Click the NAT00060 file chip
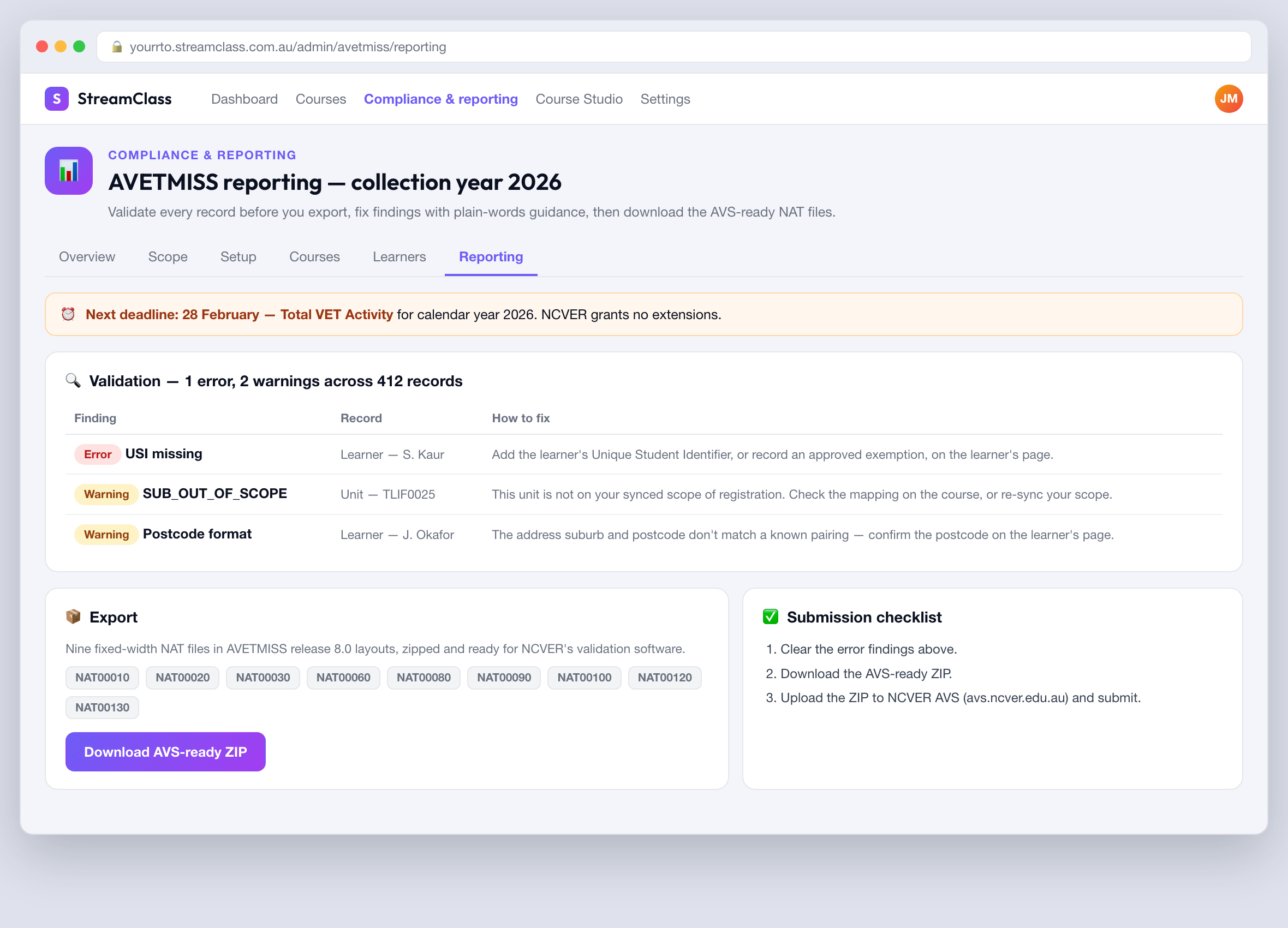The image size is (1288, 928). [343, 677]
